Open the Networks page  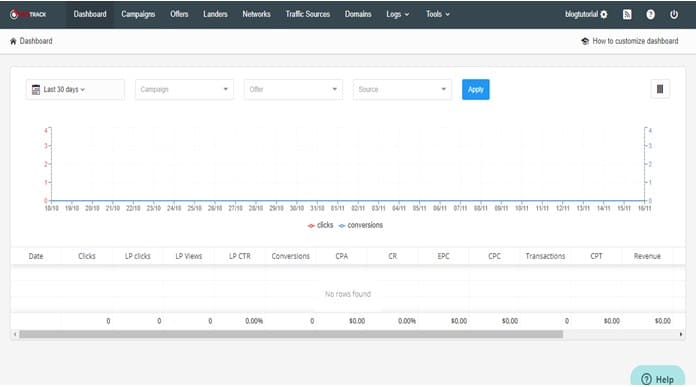pos(256,14)
